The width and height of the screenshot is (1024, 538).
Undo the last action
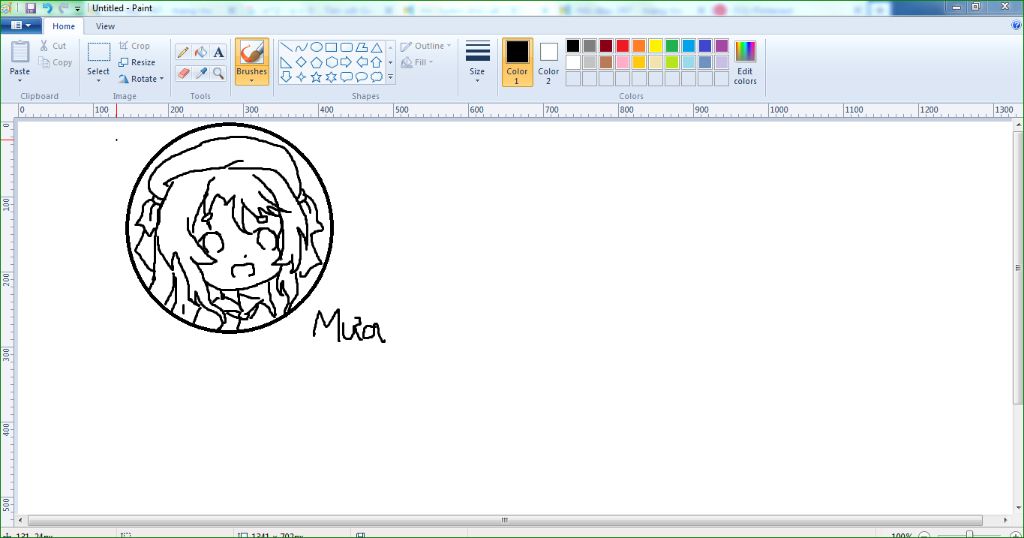[47, 8]
